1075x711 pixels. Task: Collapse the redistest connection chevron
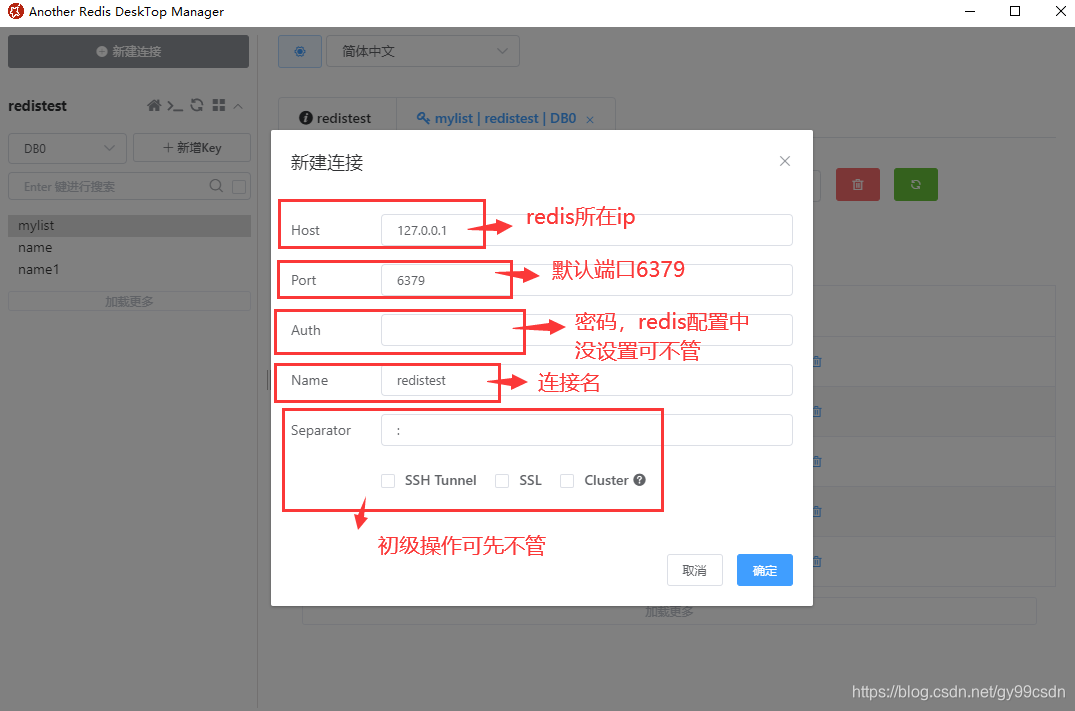click(x=239, y=106)
